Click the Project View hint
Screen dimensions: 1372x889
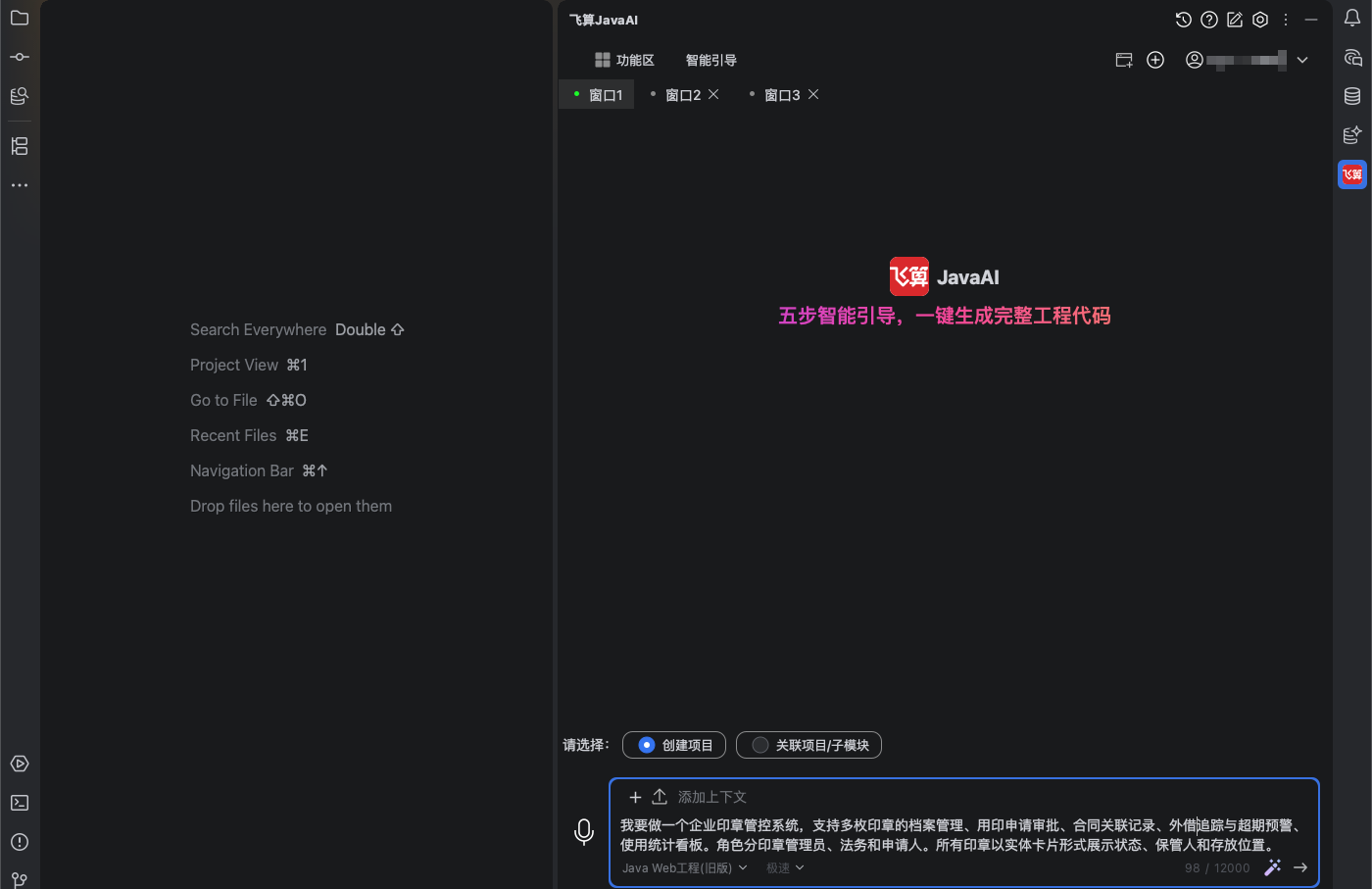249,365
